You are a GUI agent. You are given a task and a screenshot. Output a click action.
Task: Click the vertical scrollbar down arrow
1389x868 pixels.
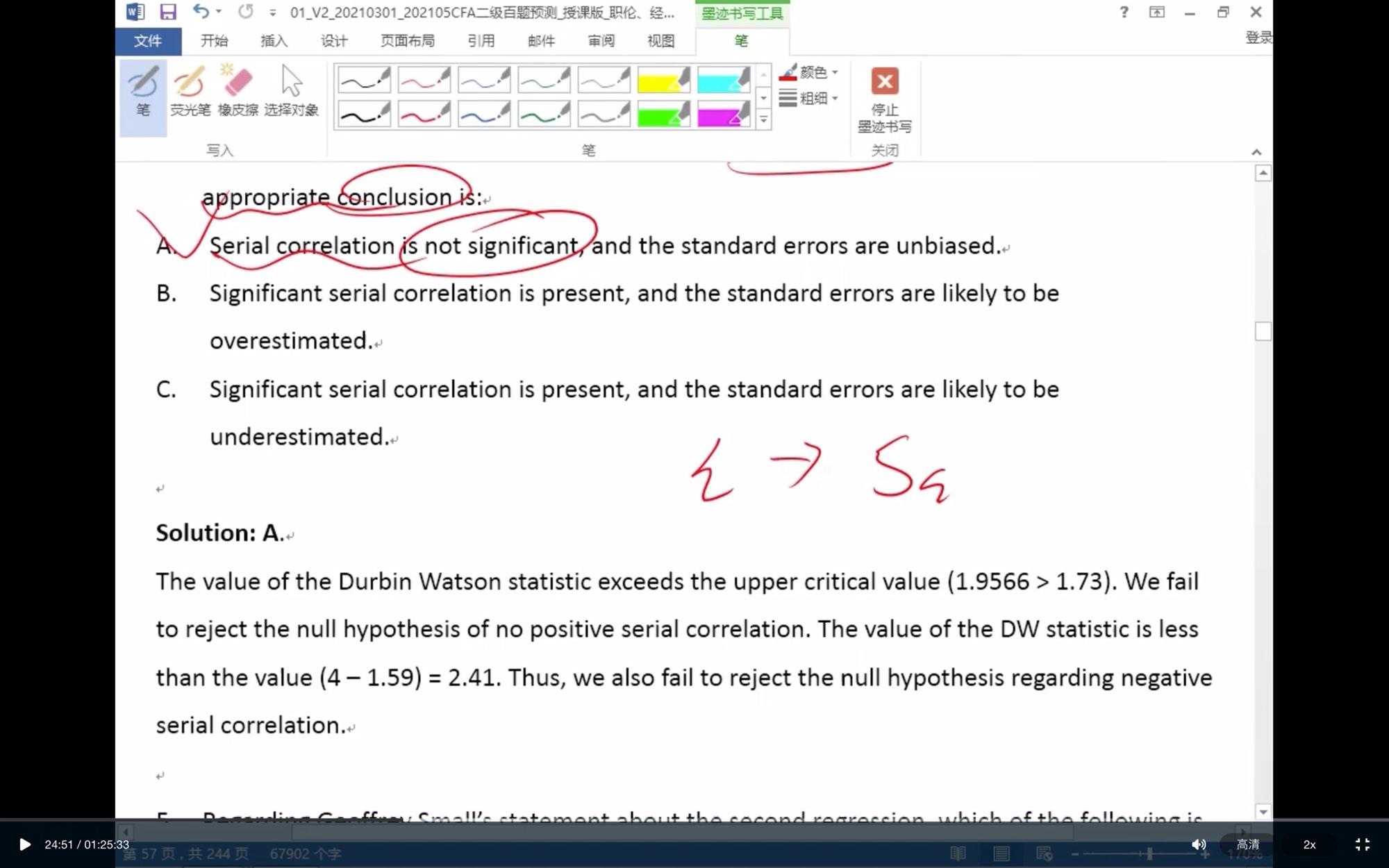tap(1263, 812)
